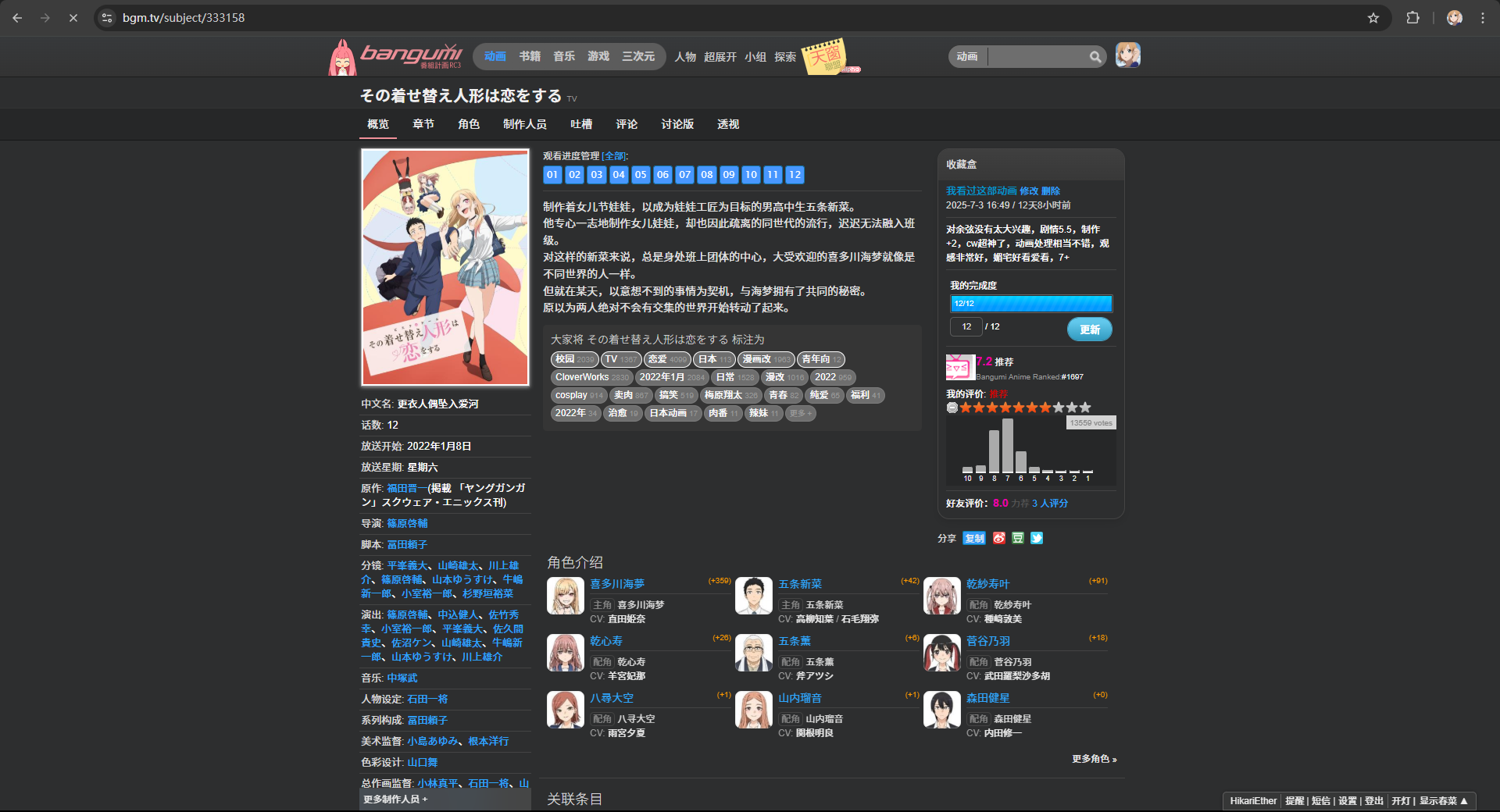Open 森田健星 character avatar
1500x812 pixels.
[942, 710]
